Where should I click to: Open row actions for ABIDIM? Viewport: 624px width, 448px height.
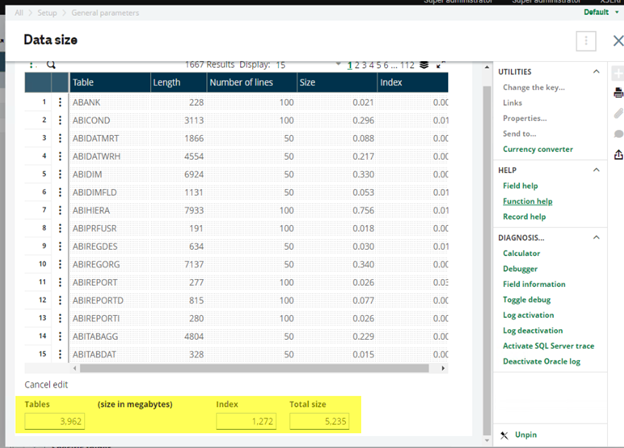coord(60,174)
